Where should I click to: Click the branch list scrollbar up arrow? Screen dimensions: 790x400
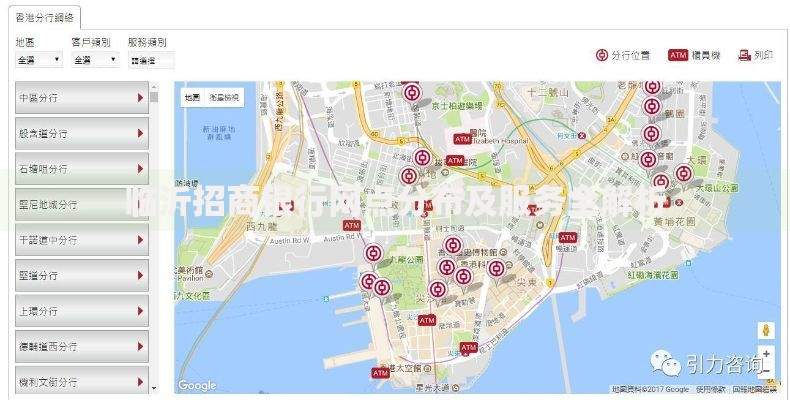154,86
